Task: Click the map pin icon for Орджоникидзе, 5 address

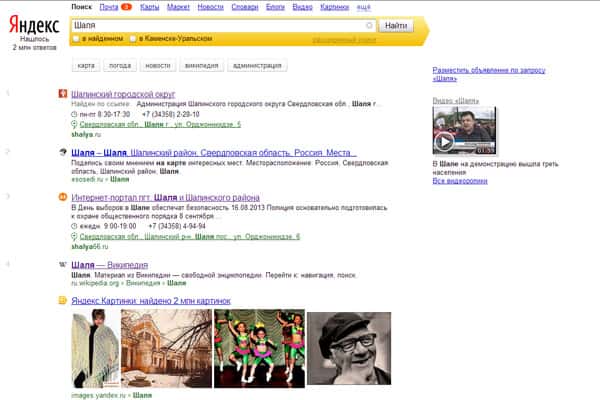Action: tap(75, 124)
